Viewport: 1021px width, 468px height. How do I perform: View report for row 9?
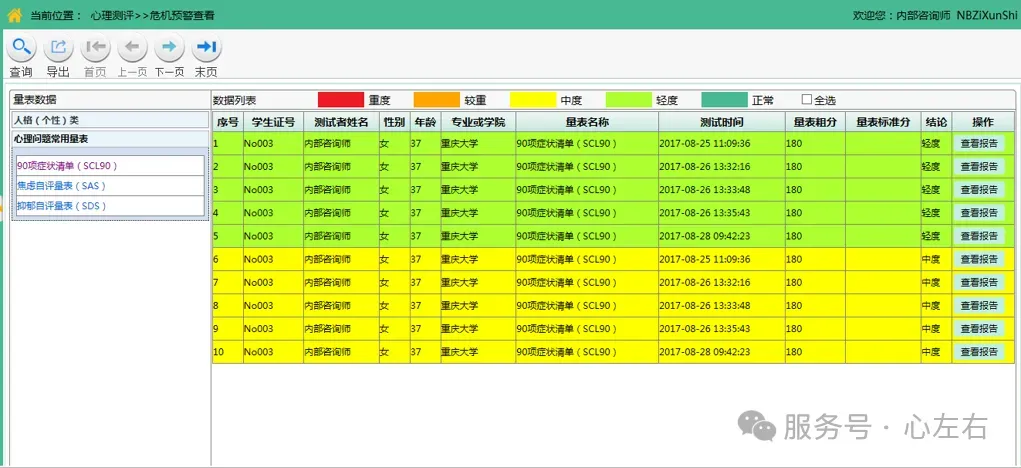click(x=979, y=329)
